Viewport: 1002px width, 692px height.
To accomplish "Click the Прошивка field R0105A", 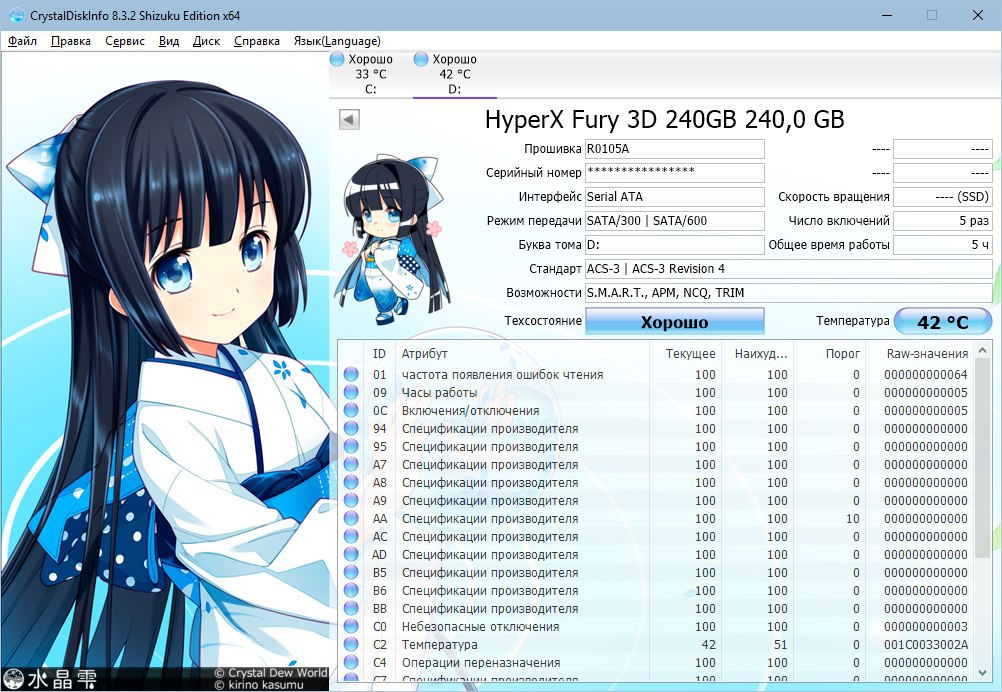I will [674, 149].
